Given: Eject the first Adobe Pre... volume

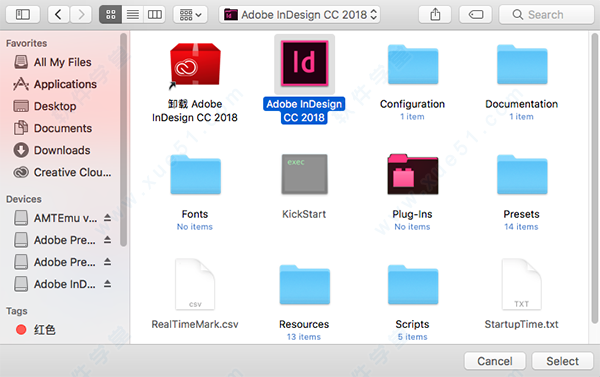Looking at the screenshot, I should [x=108, y=240].
